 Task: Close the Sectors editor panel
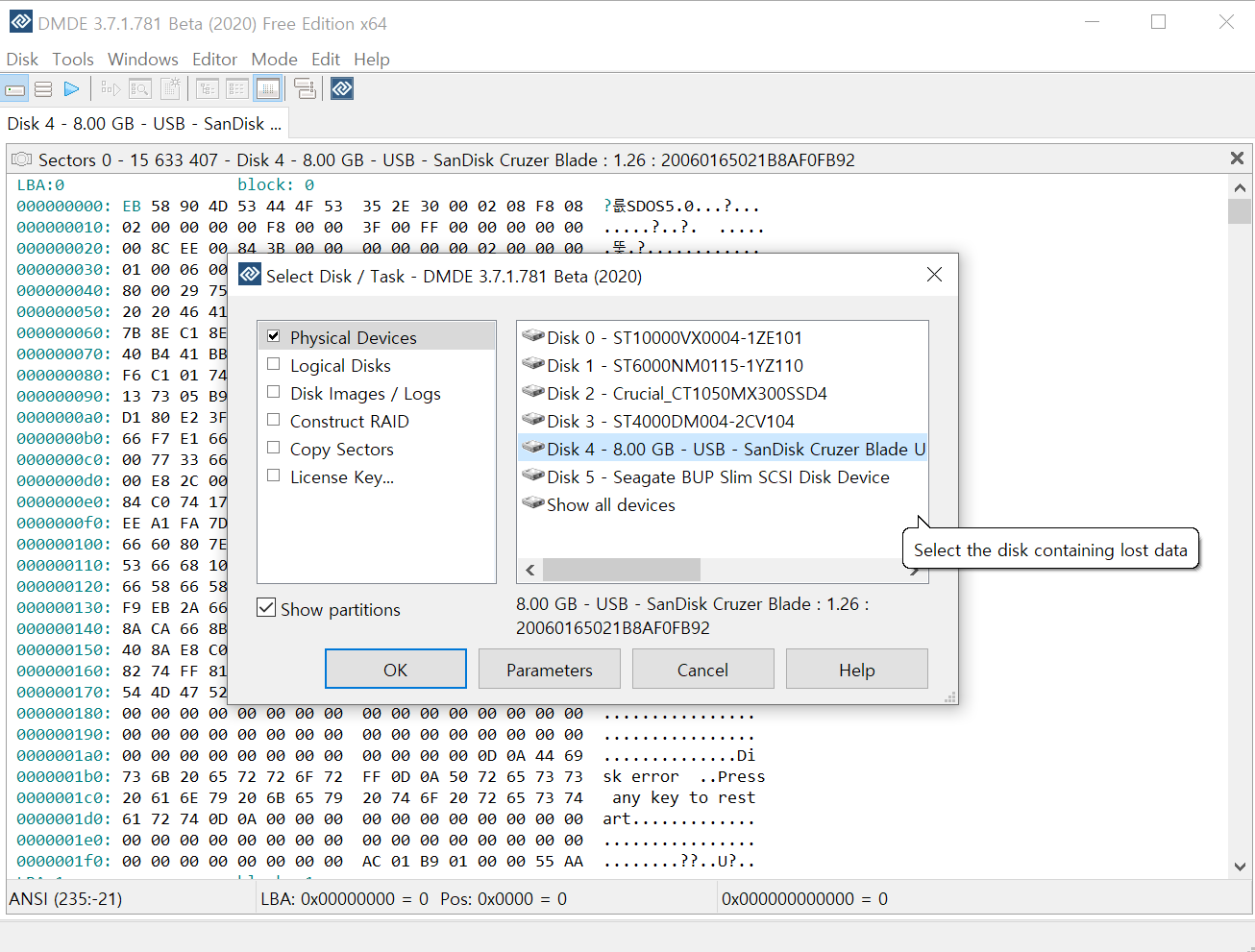pos(1237,159)
